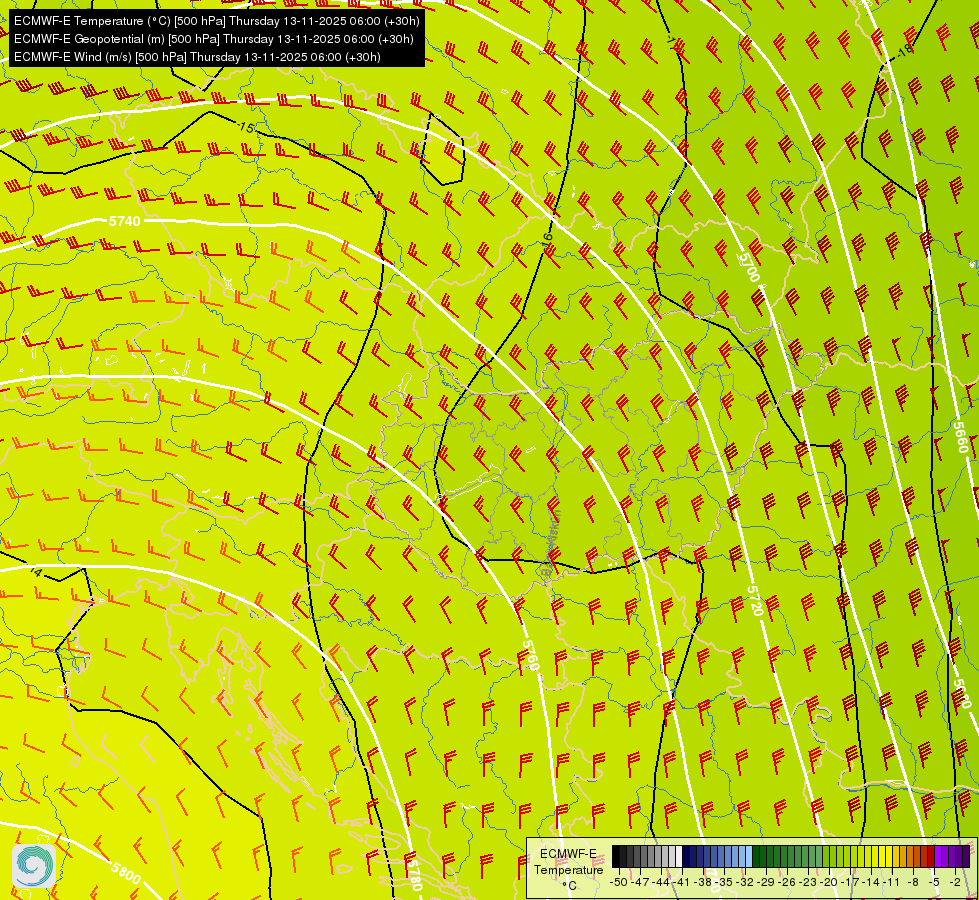Pick the bright yellow swatch above -14
The height and width of the screenshot is (900, 979).
tap(875, 856)
